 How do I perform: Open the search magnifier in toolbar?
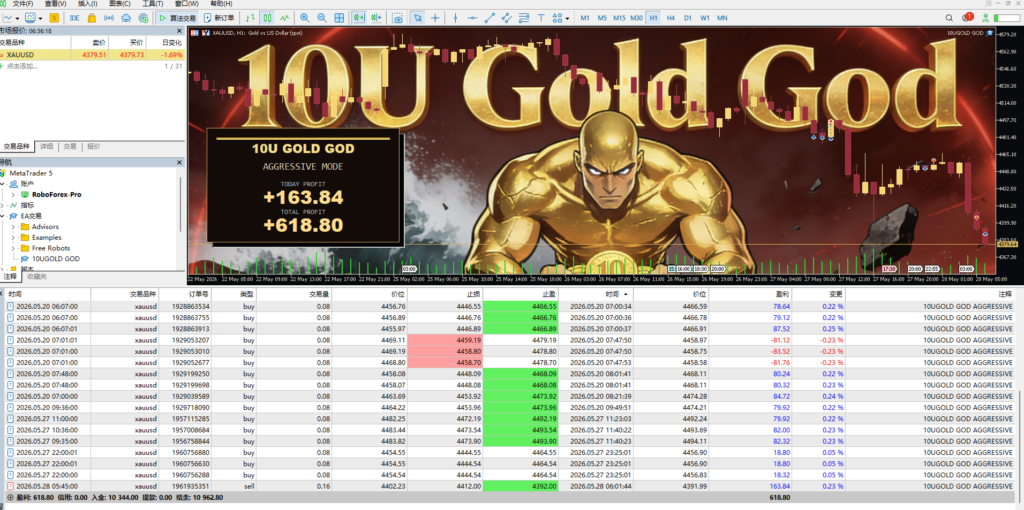[x=949, y=18]
